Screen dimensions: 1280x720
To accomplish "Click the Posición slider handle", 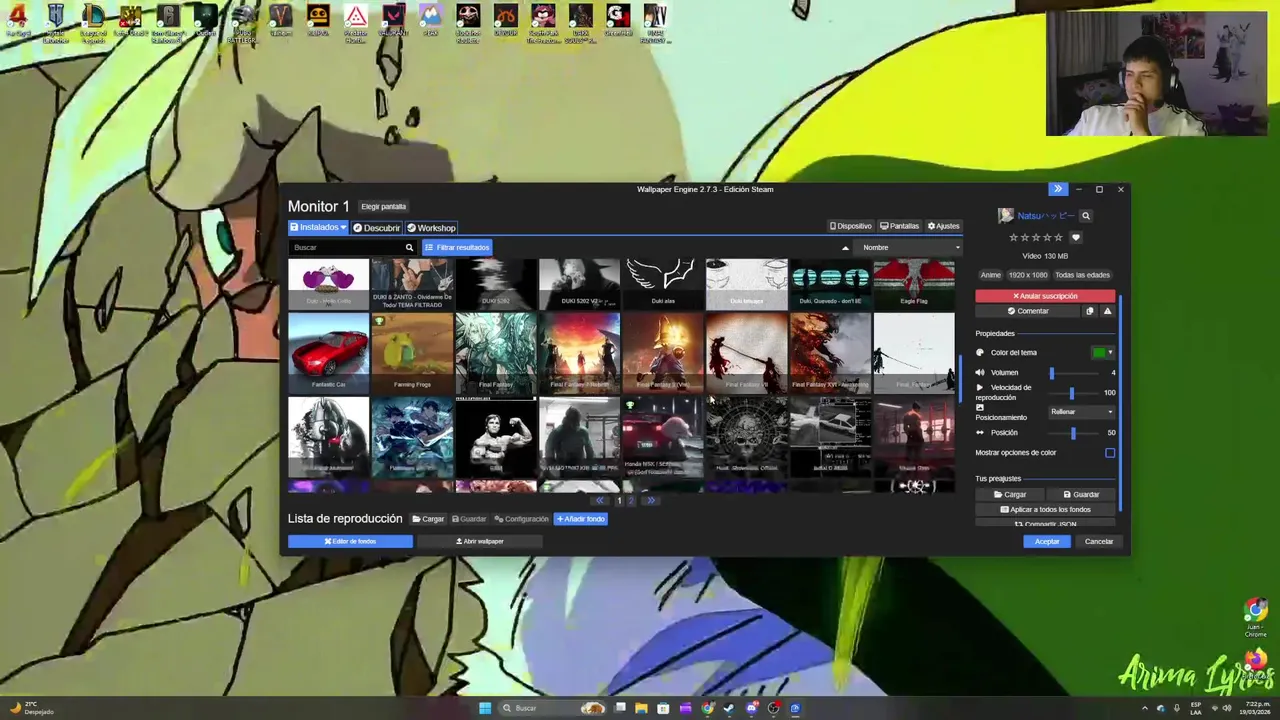I will [1073, 433].
